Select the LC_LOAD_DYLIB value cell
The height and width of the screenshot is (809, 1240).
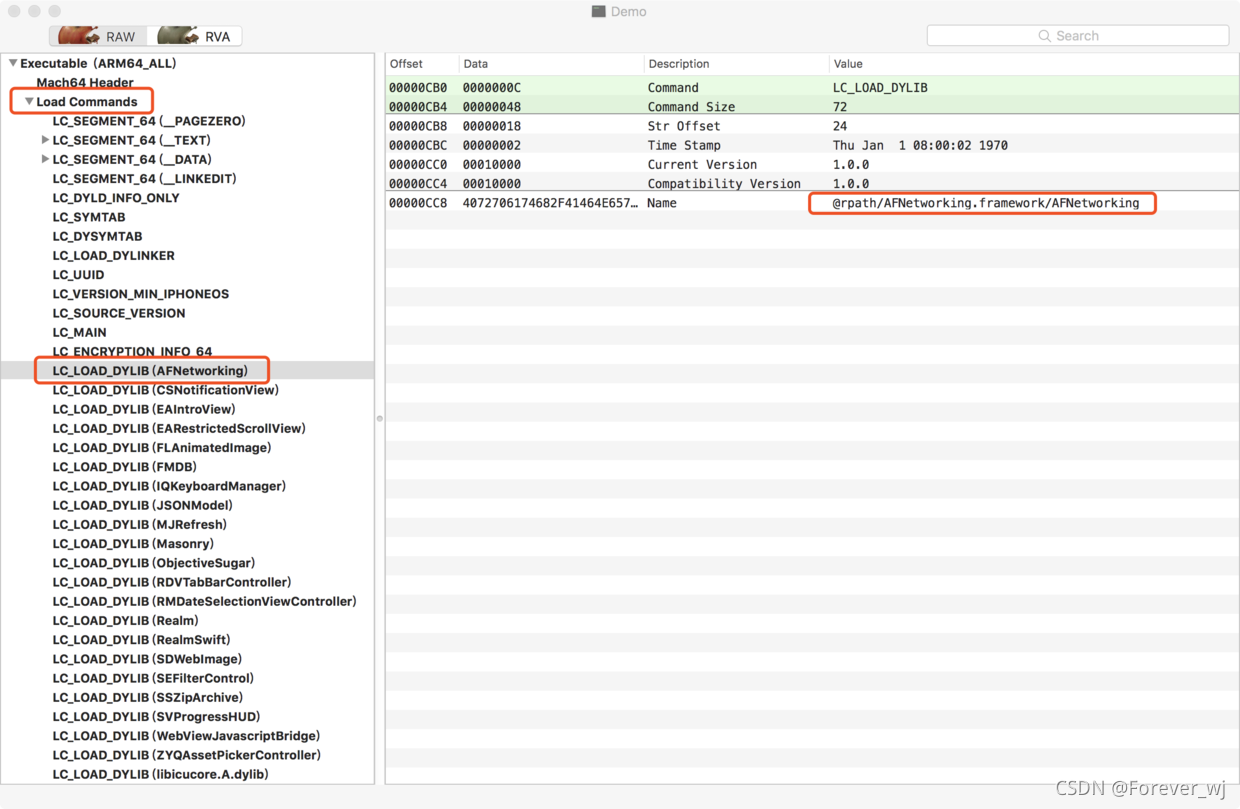click(x=880, y=88)
